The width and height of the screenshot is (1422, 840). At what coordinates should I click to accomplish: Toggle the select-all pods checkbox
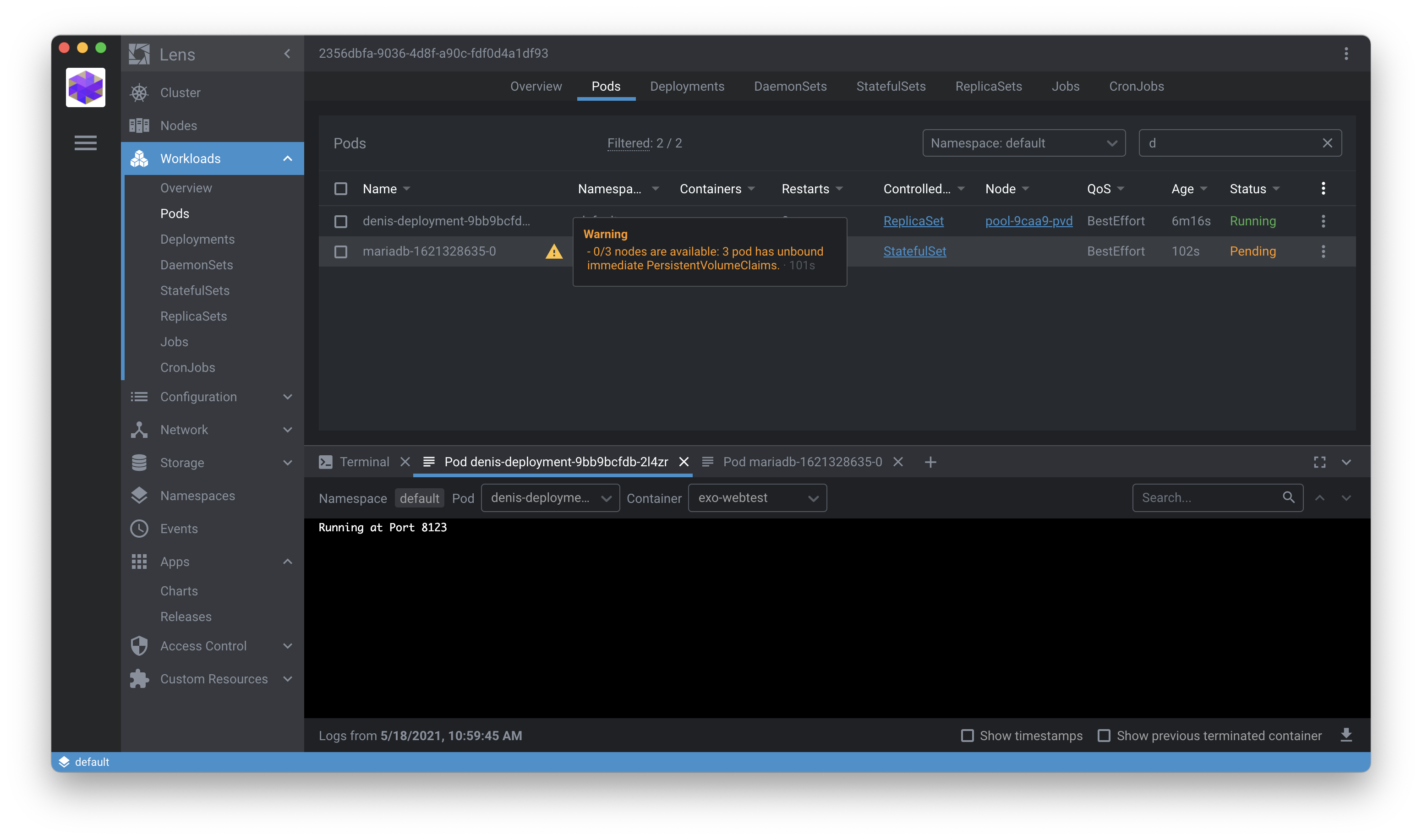pos(341,189)
